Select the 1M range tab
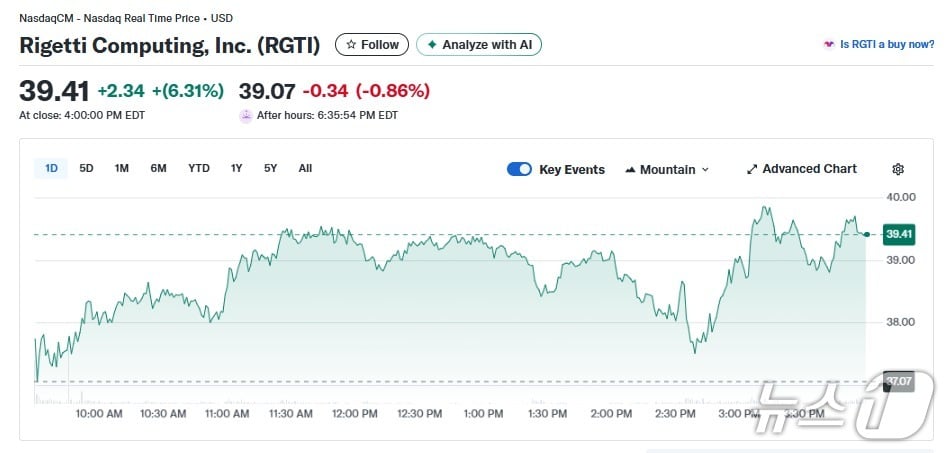Image resolution: width=948 pixels, height=453 pixels. (122, 168)
